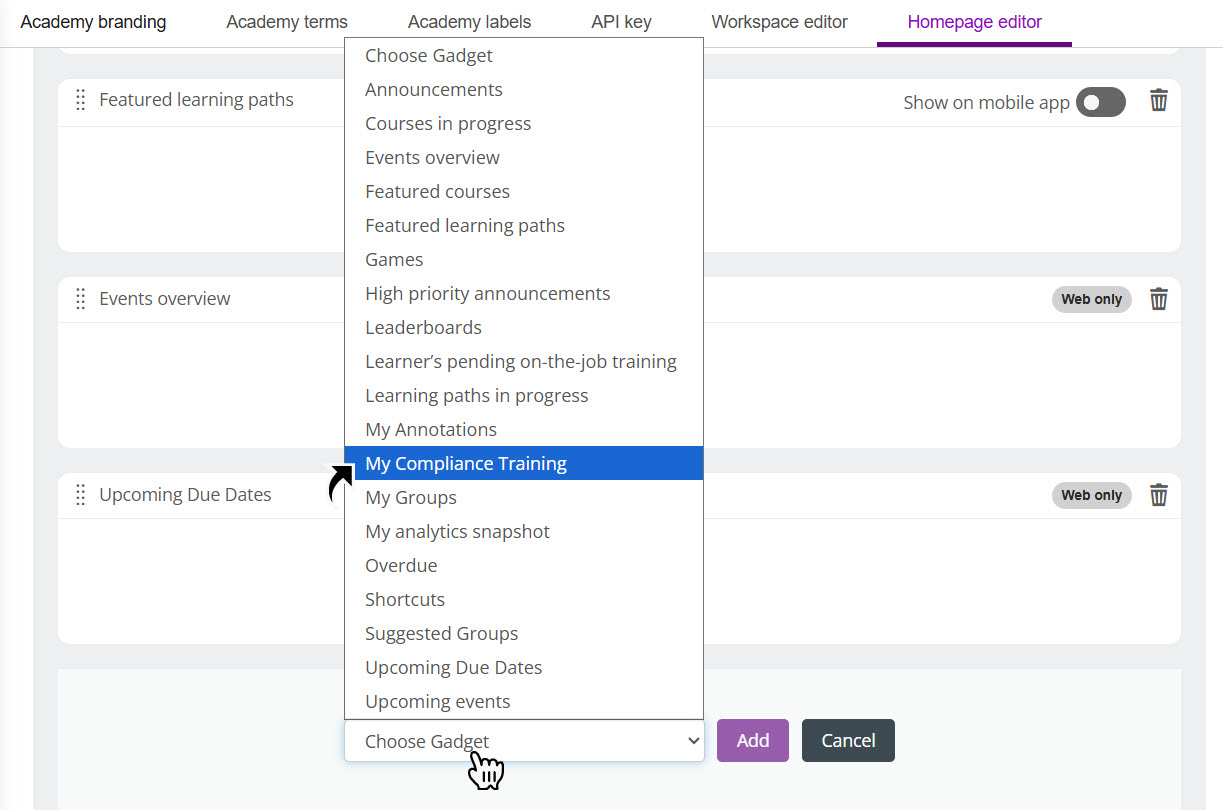Delete the Featured learning paths gadget
The image size is (1223, 810).
[x=1158, y=101]
